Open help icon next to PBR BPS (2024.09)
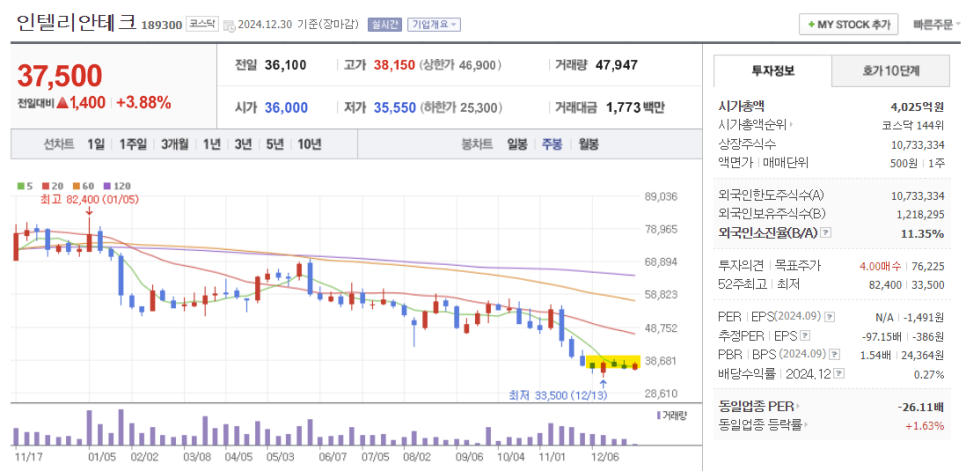 pyautogui.click(x=835, y=355)
